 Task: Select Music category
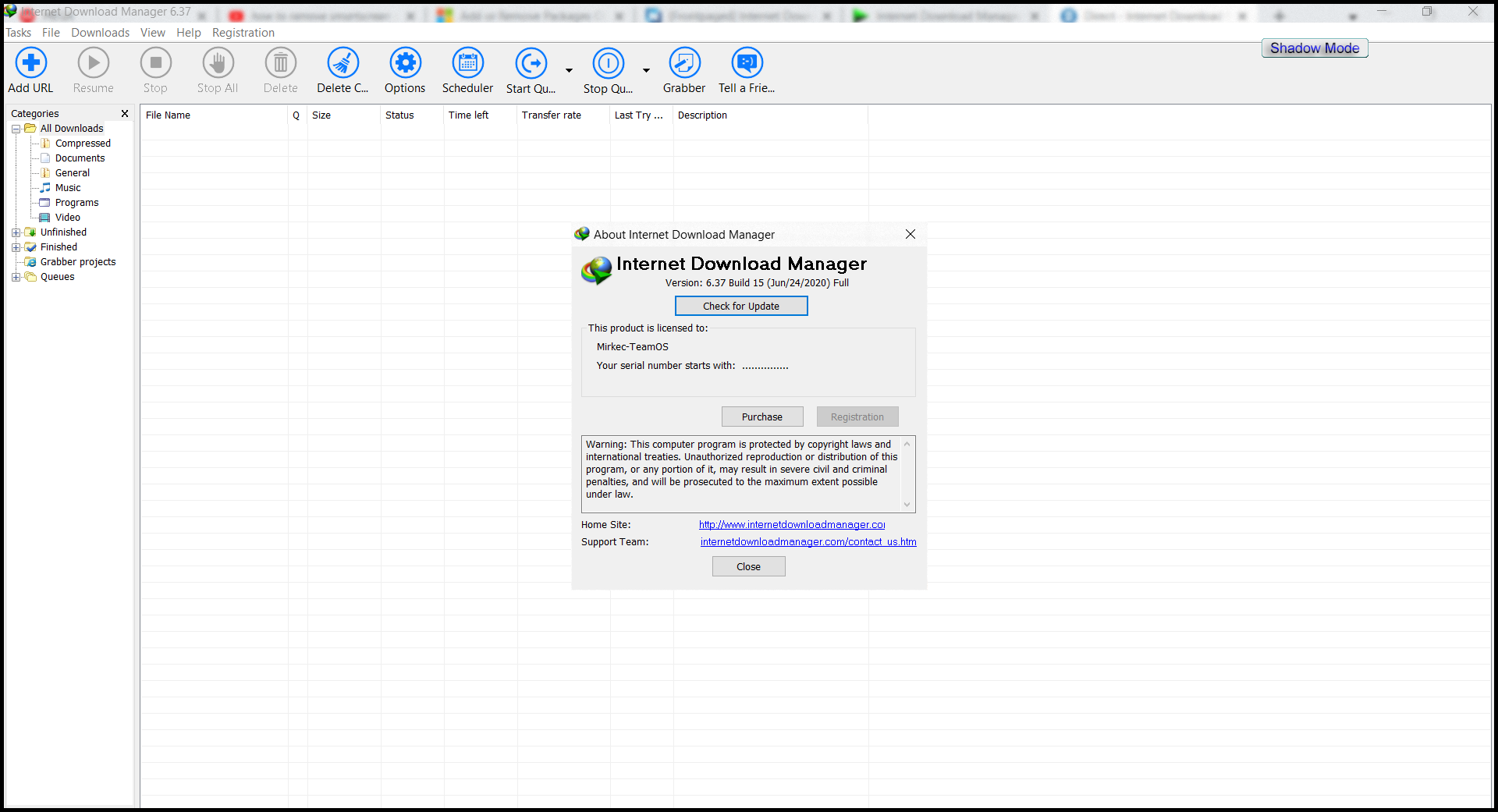pyautogui.click(x=68, y=188)
